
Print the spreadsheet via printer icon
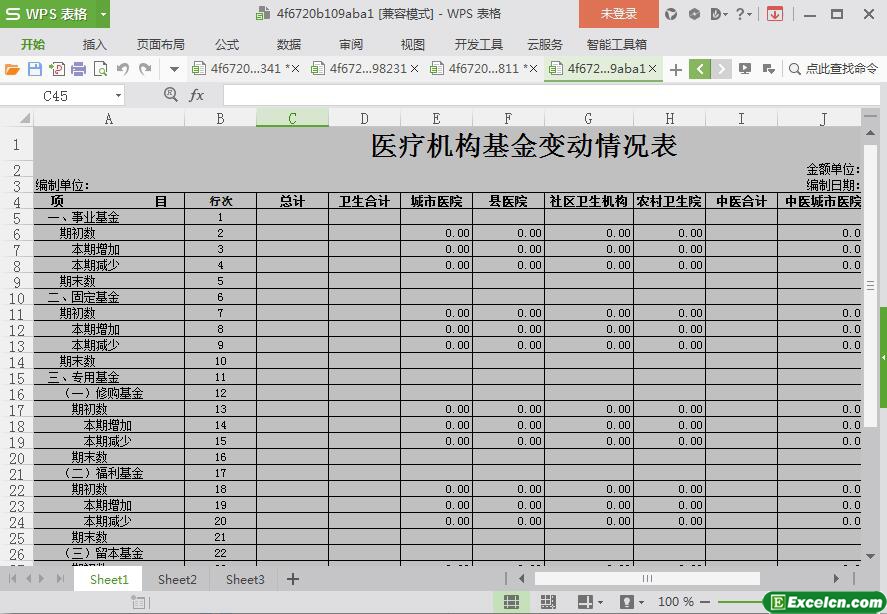(79, 69)
